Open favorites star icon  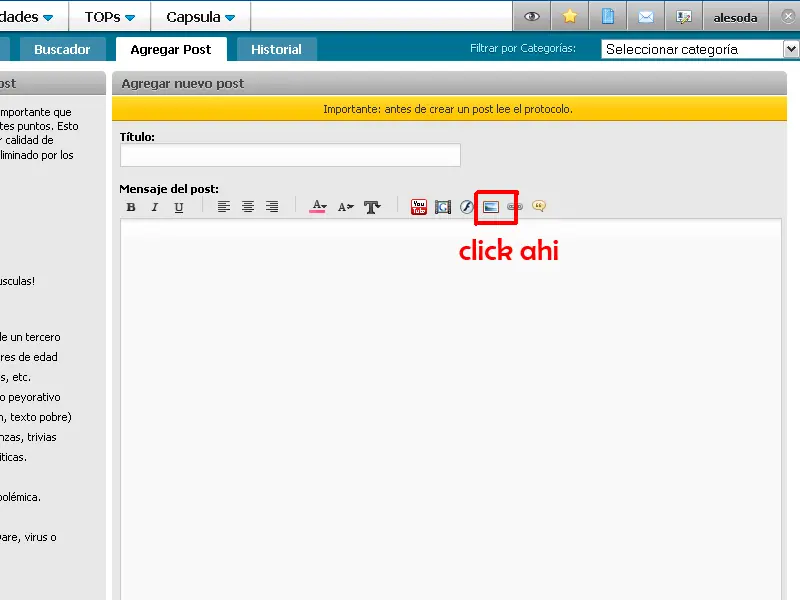coord(569,17)
